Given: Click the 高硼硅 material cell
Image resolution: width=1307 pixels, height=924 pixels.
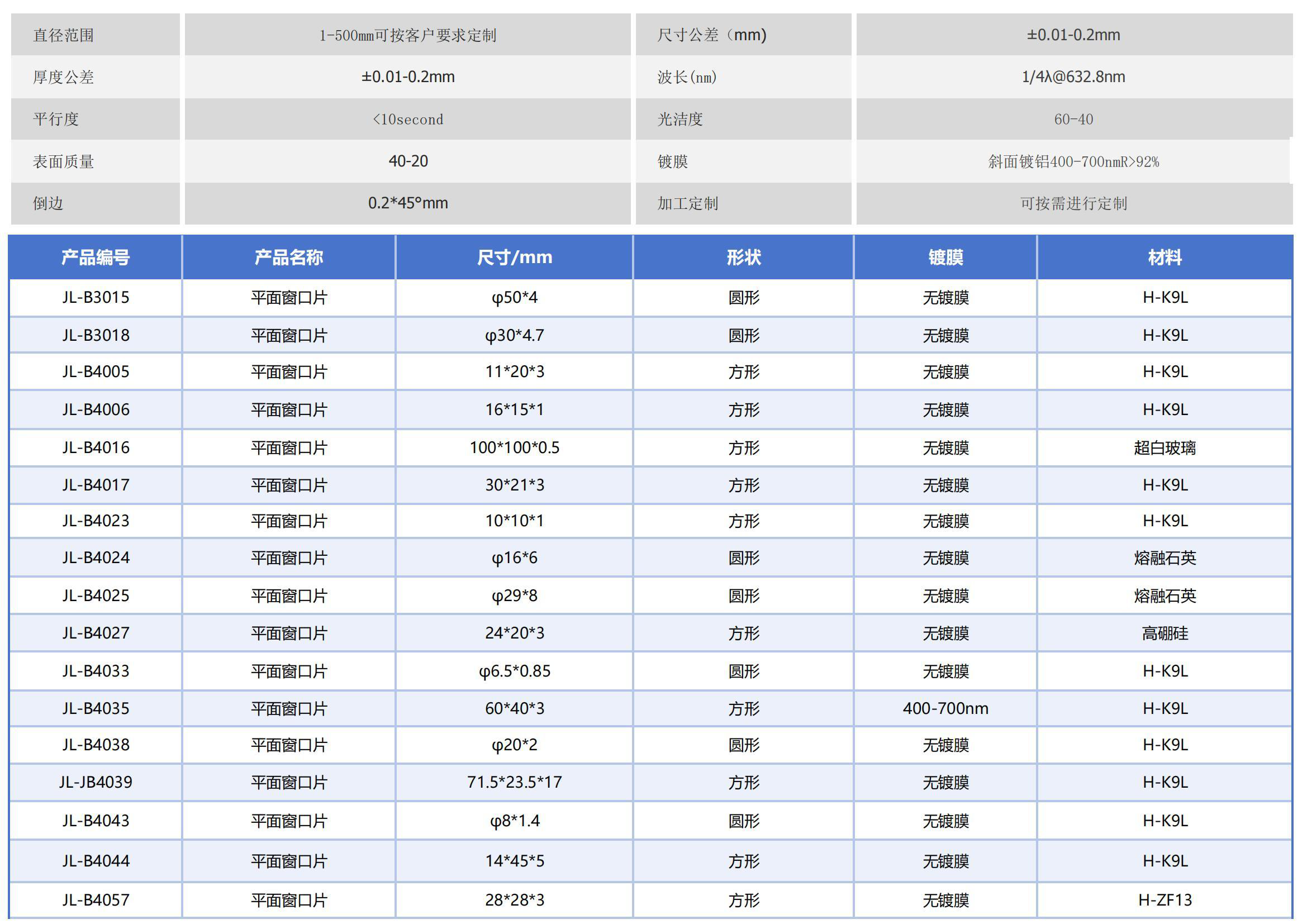Looking at the screenshot, I should 1165,634.
